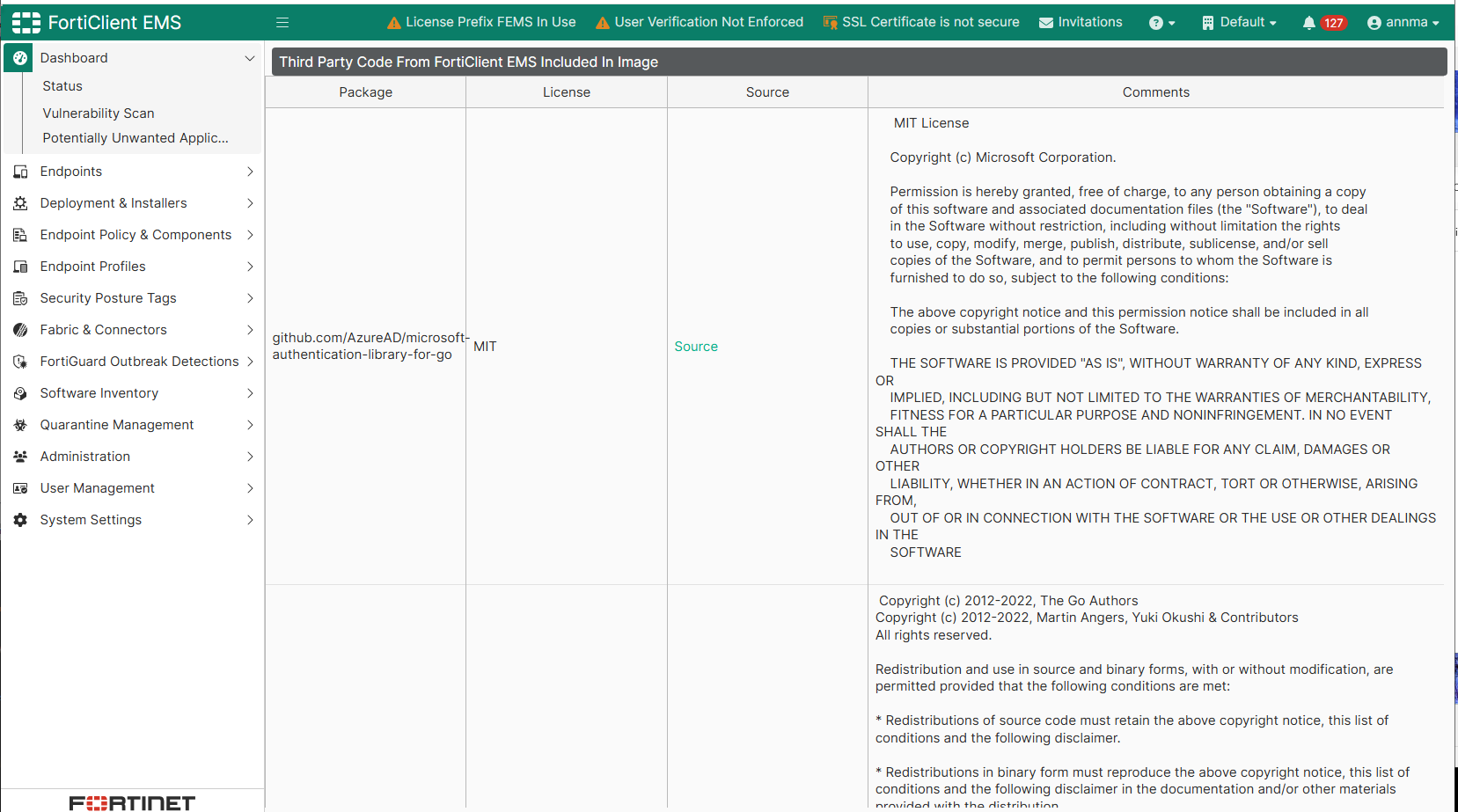Expand the Fabric & Connectors chevron
The height and width of the screenshot is (812, 1458).
(x=250, y=330)
